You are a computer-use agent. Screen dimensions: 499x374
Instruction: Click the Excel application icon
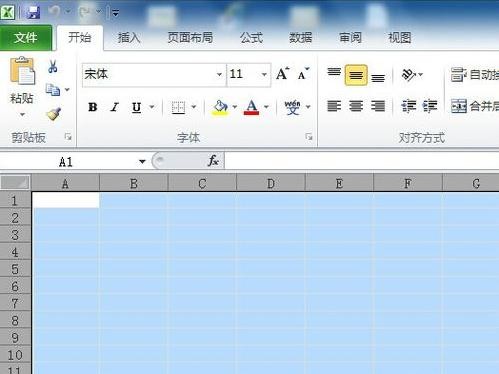point(7,12)
